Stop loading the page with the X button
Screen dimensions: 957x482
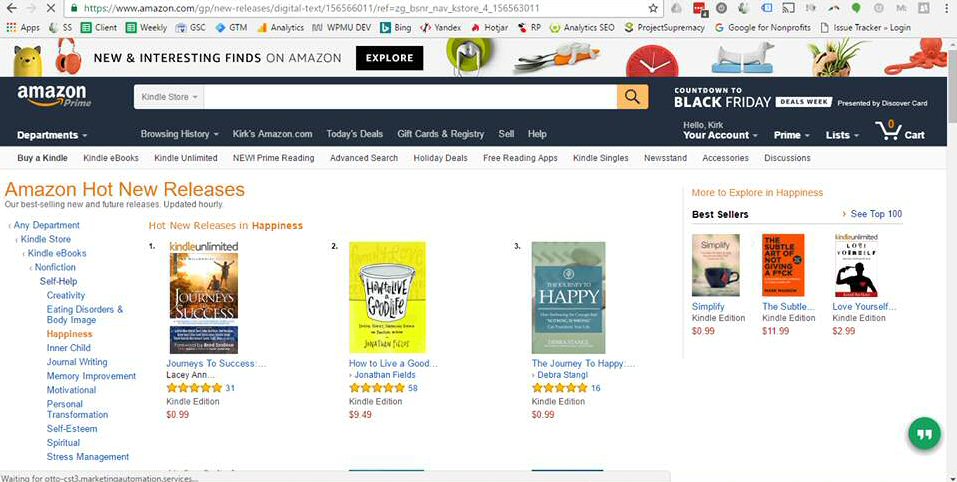(x=51, y=9)
